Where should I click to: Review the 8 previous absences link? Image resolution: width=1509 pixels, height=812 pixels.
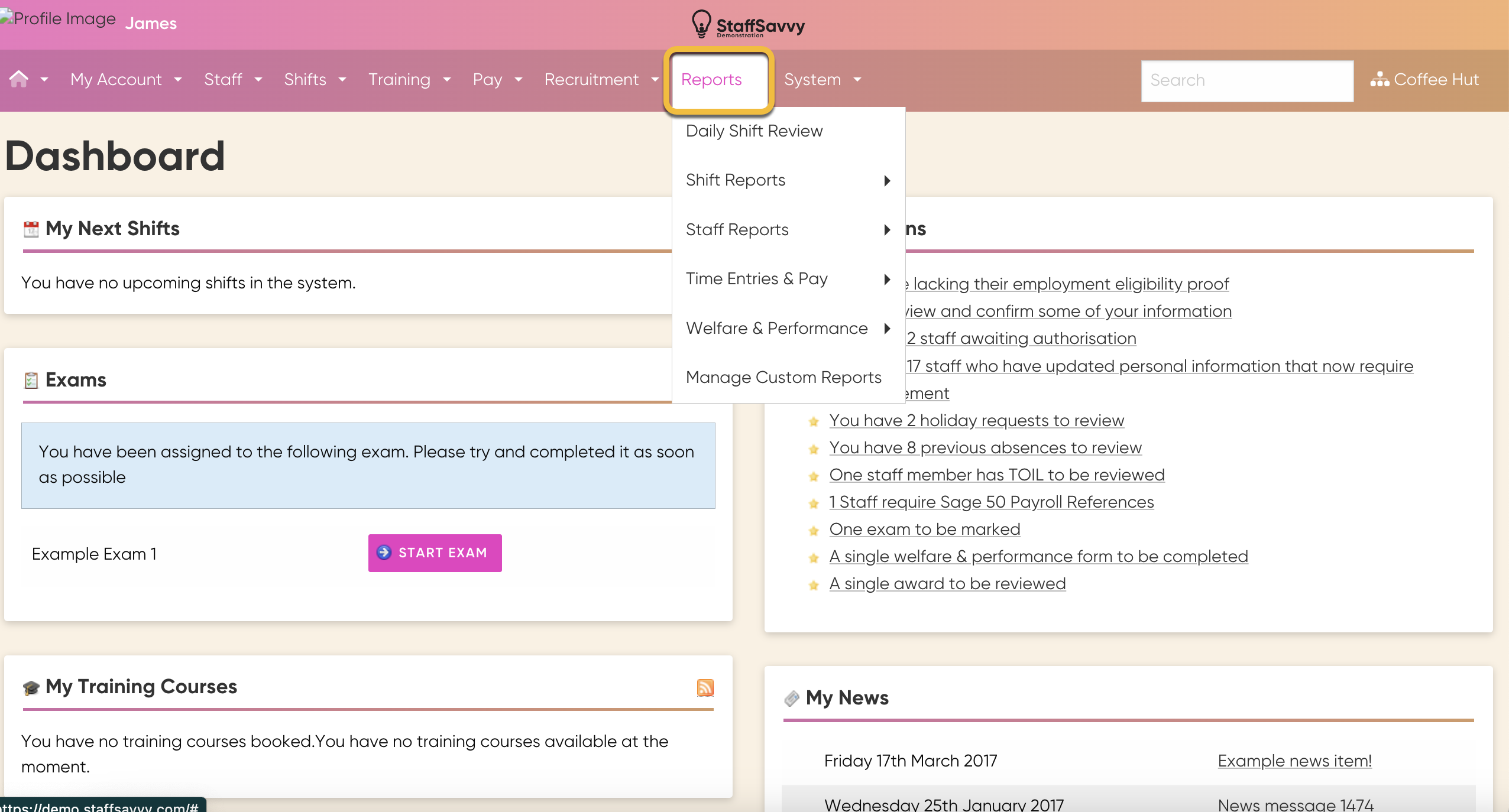[x=985, y=448]
